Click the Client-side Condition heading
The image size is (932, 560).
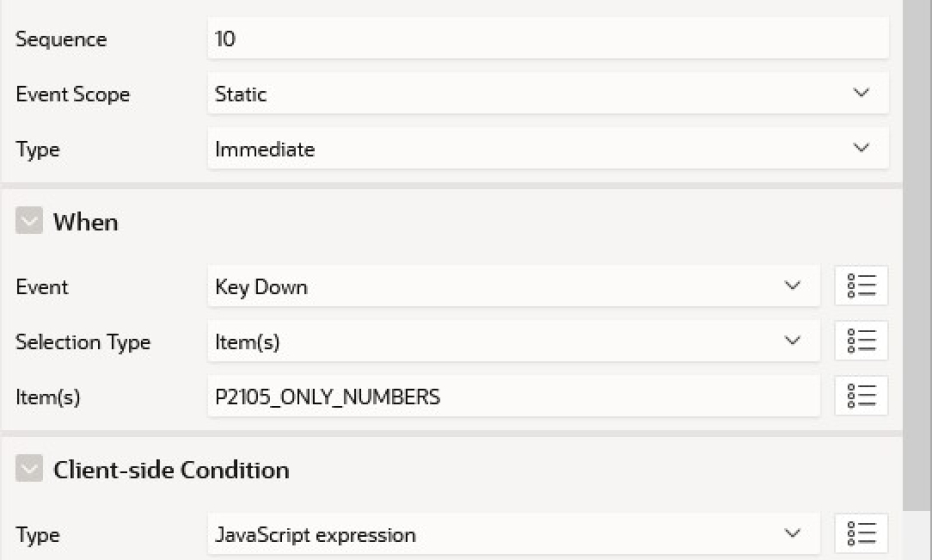(x=171, y=469)
